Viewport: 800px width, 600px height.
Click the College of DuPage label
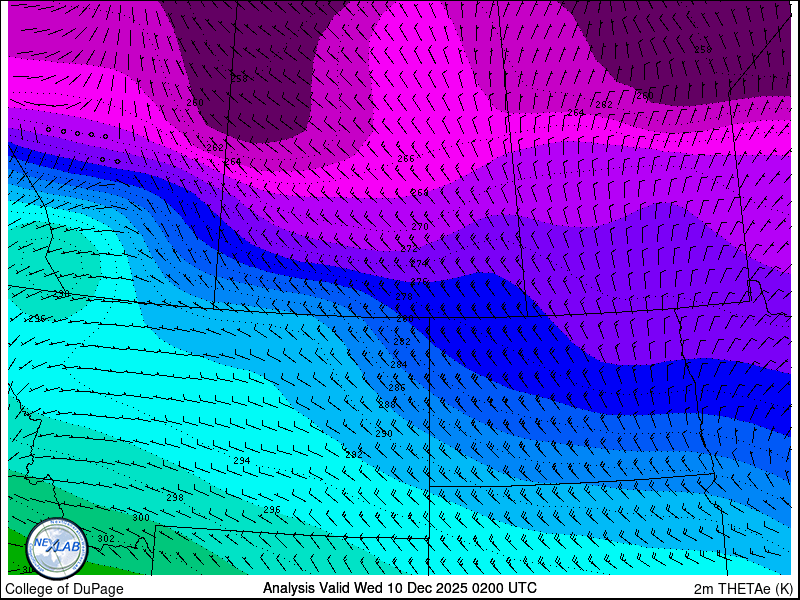(64, 589)
